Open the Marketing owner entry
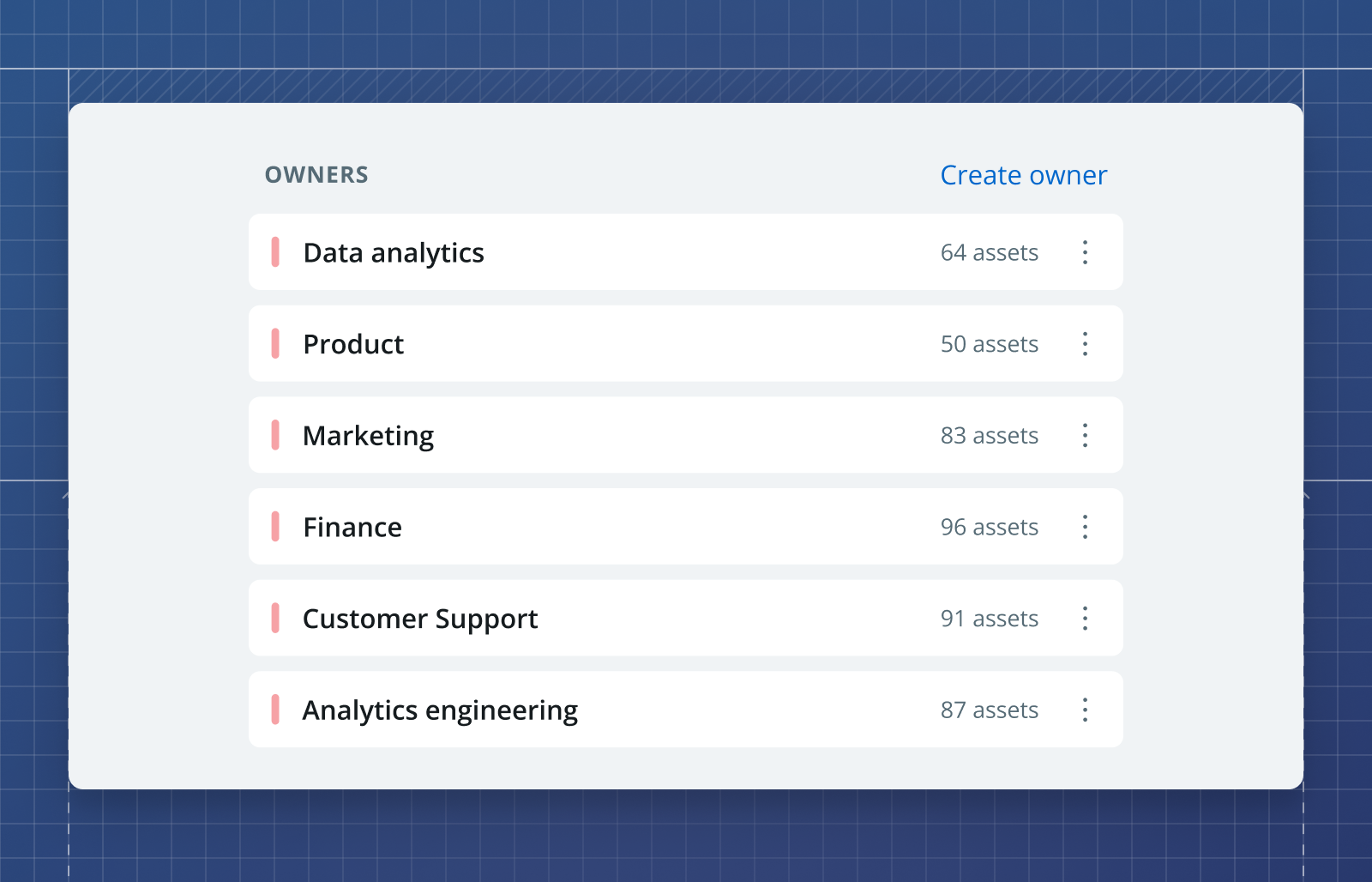The height and width of the screenshot is (882, 1372). point(686,435)
